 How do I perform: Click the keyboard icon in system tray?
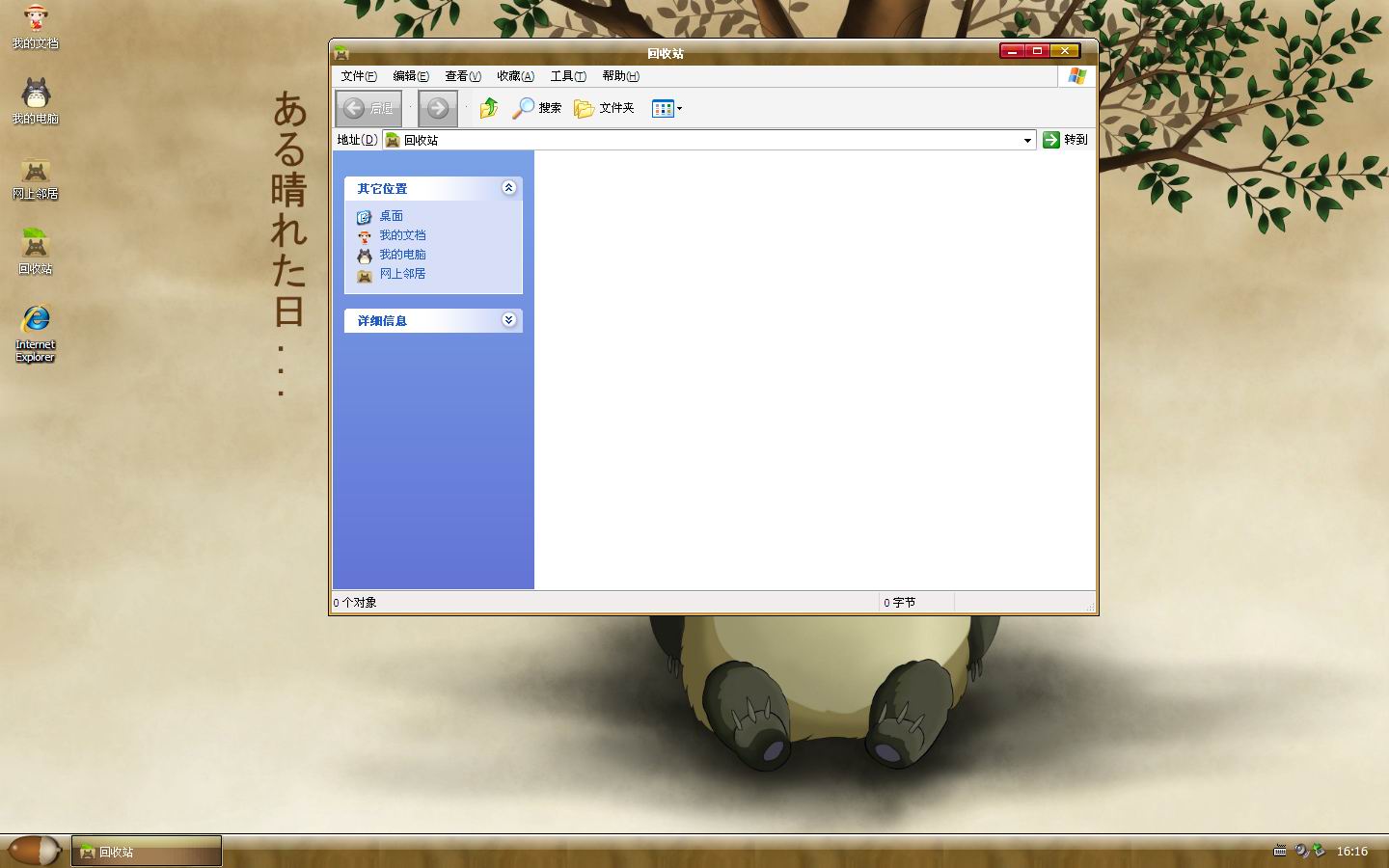click(x=1280, y=851)
